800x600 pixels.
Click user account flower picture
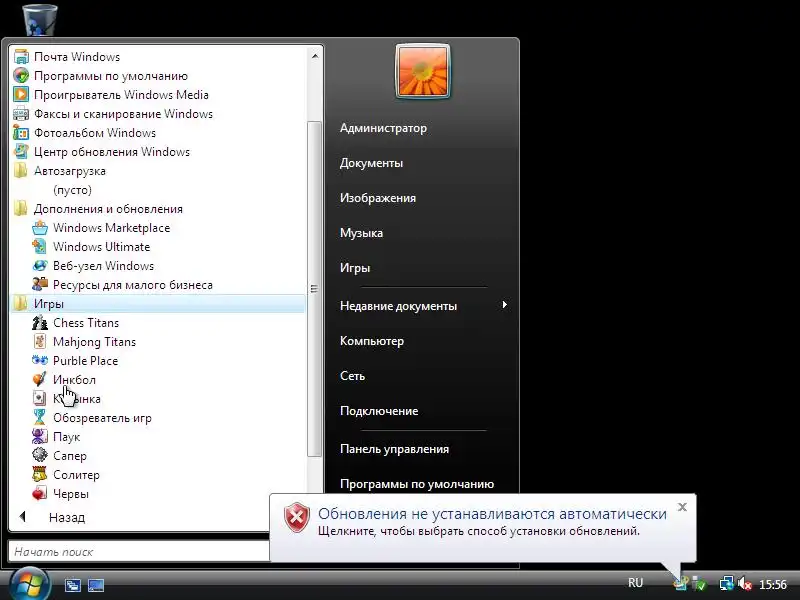423,71
